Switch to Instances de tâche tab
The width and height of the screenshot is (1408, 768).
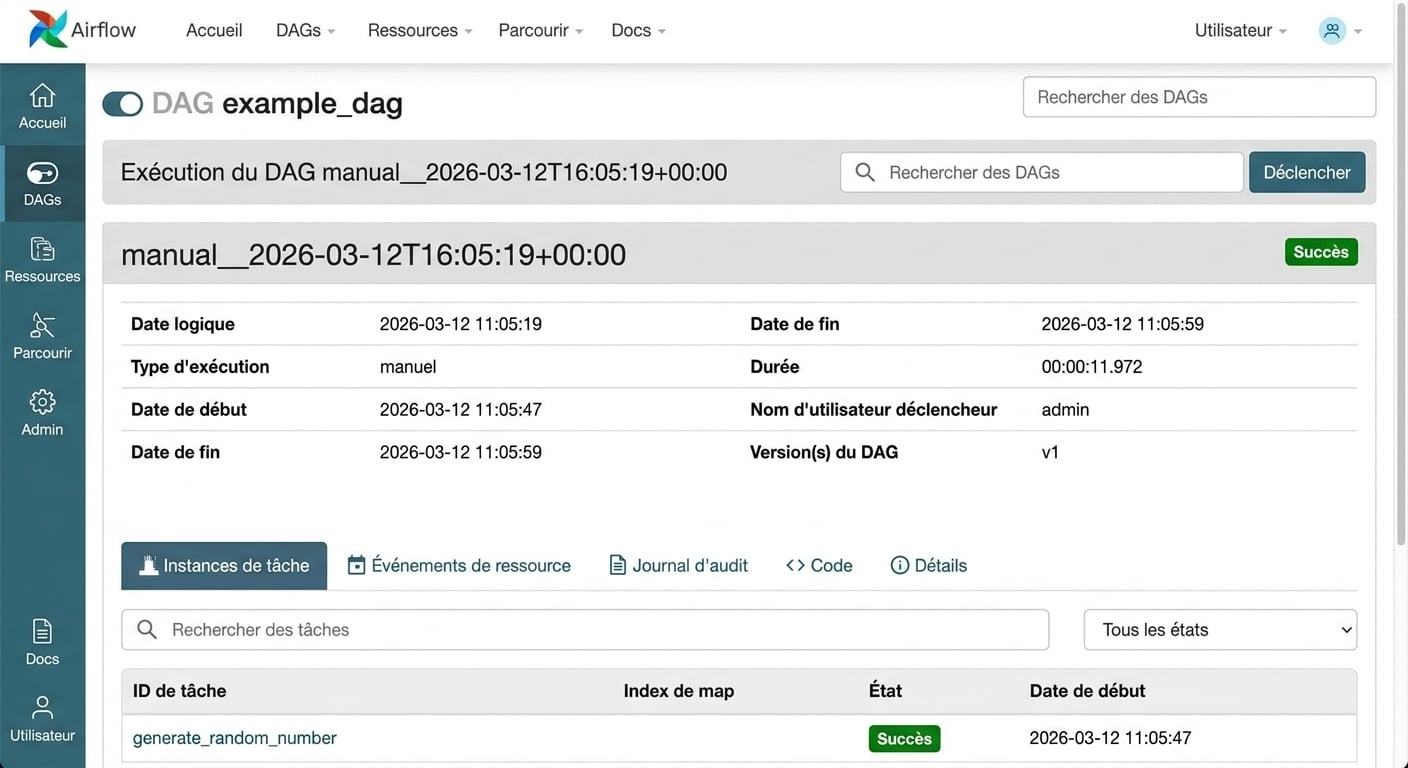[224, 566]
